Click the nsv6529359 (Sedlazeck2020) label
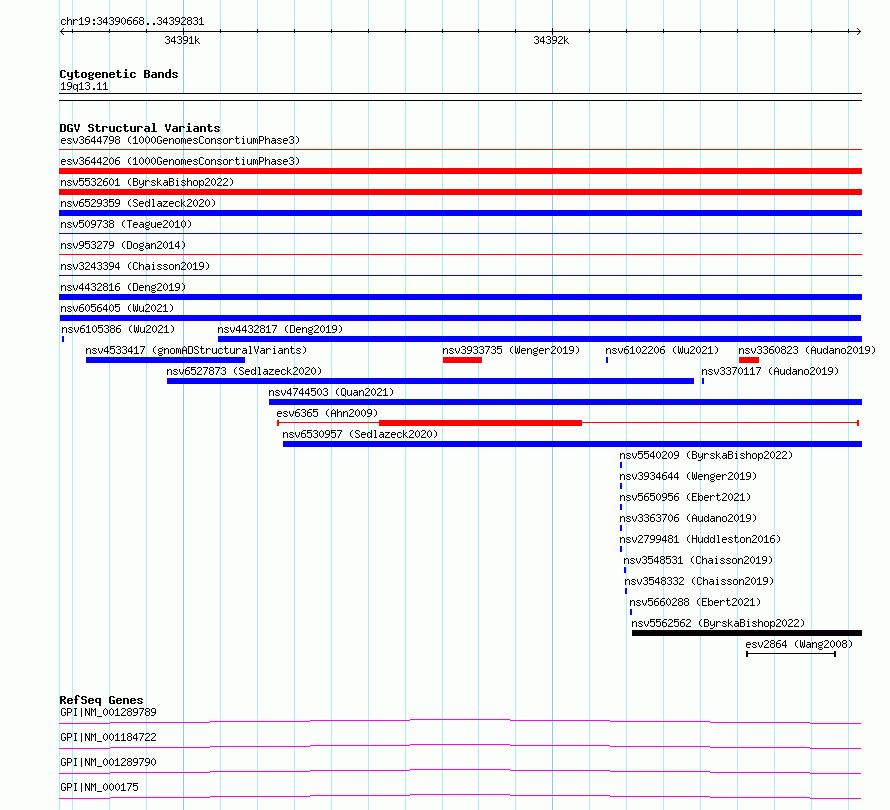This screenshot has width=890, height=810. click(138, 203)
